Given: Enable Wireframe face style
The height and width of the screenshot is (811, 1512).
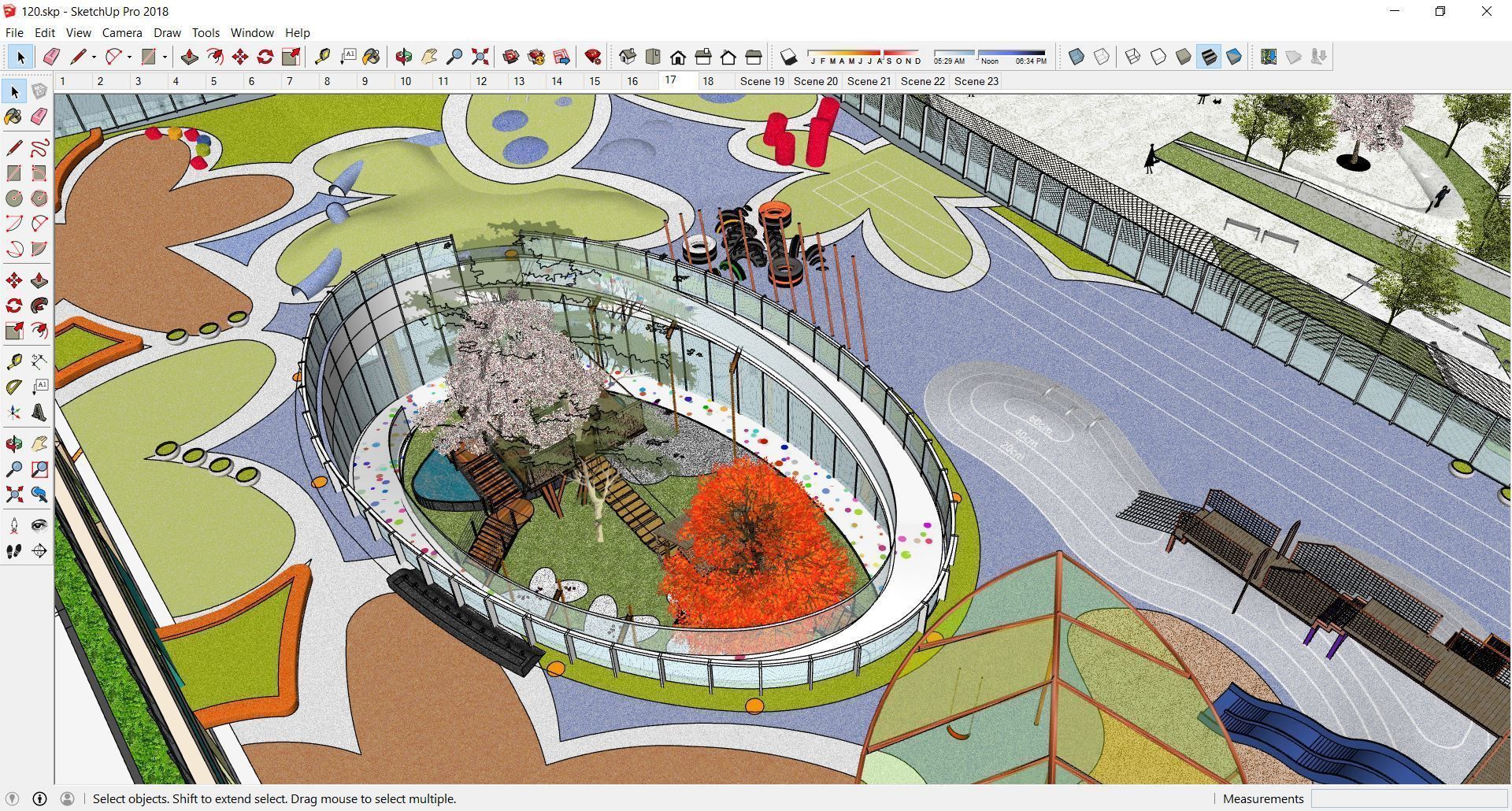Looking at the screenshot, I should [1133, 57].
